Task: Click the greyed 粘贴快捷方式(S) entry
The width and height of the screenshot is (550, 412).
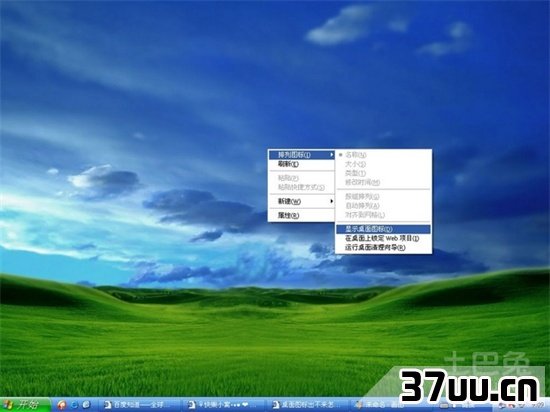Action: (x=301, y=187)
